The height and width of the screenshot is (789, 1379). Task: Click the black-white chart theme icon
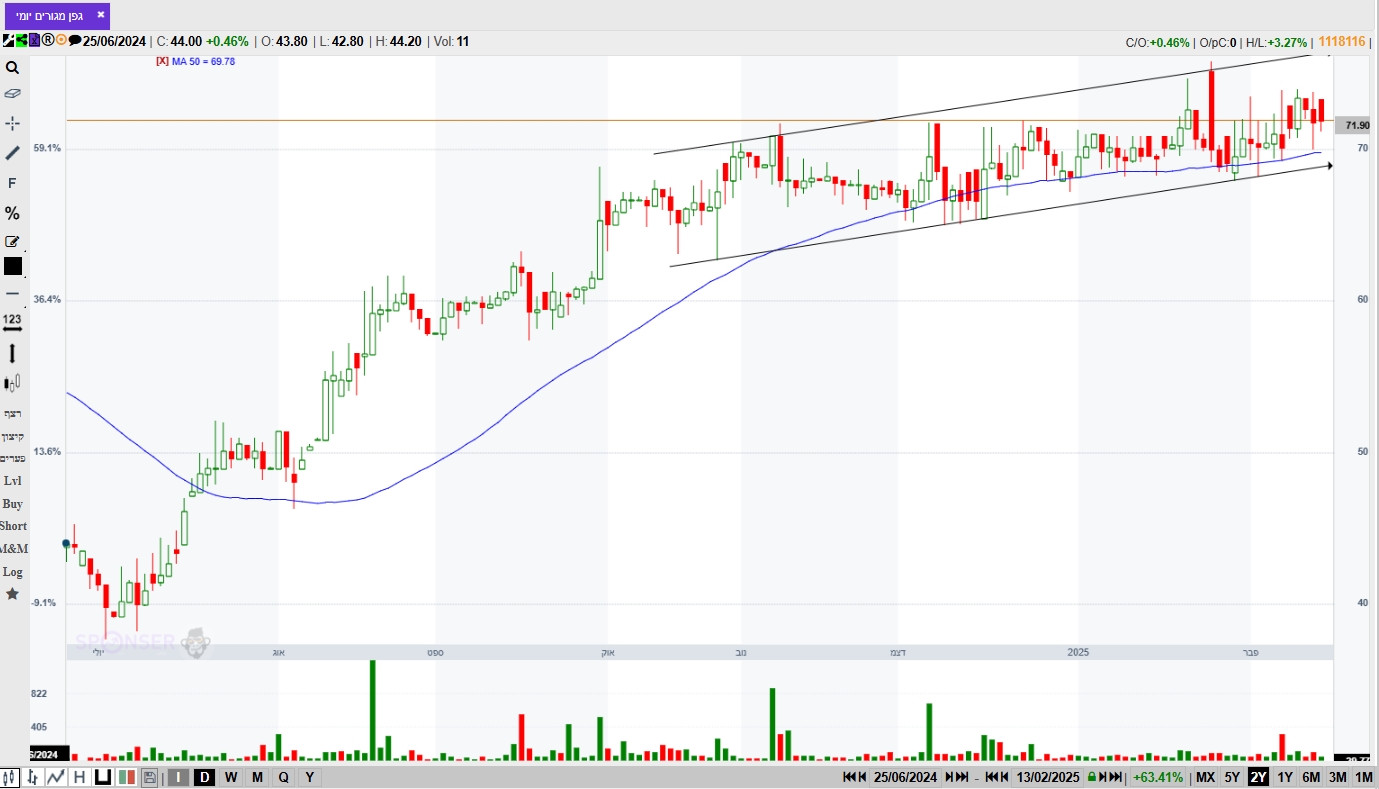8,41
